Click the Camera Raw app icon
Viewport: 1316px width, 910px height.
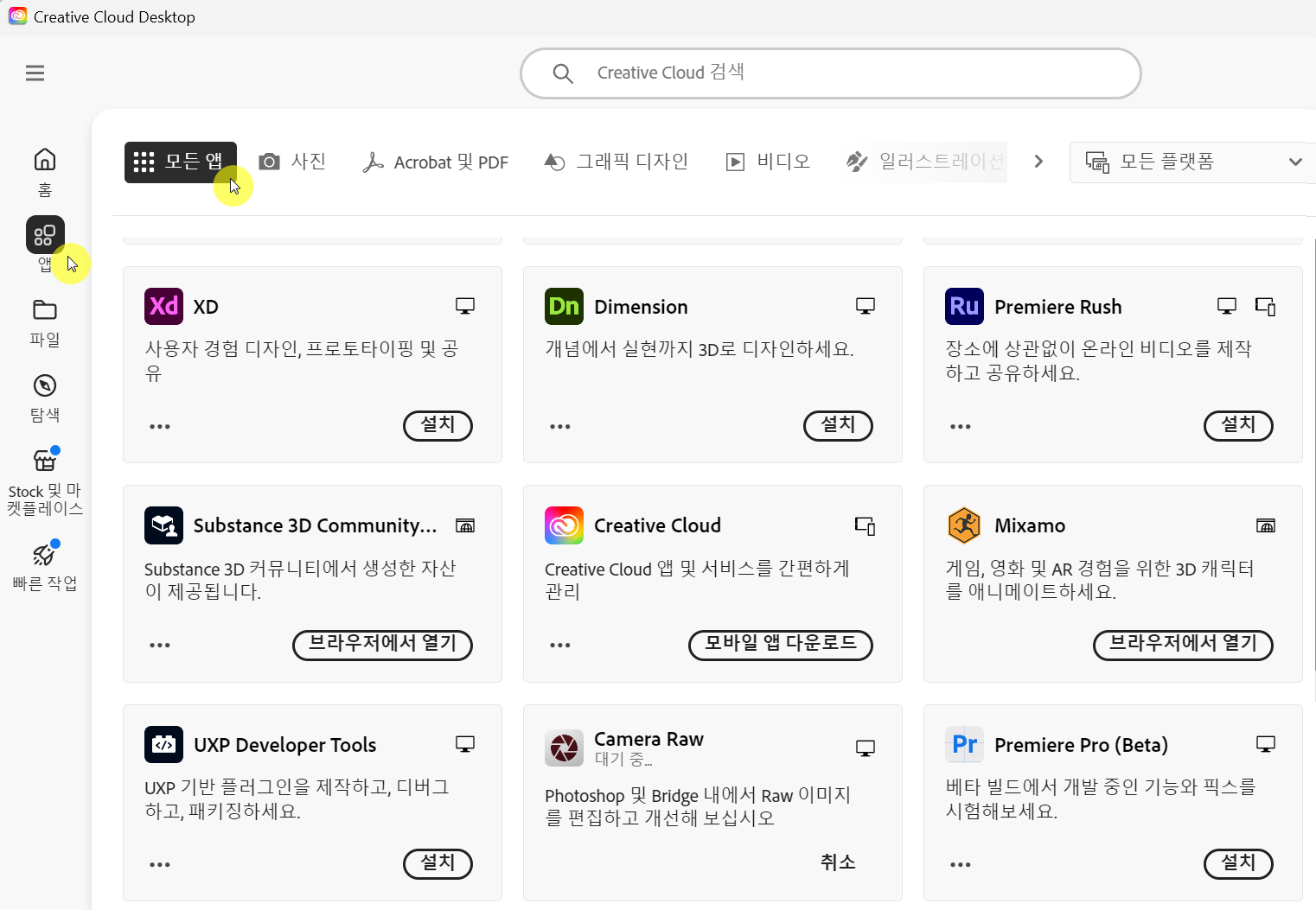[564, 748]
